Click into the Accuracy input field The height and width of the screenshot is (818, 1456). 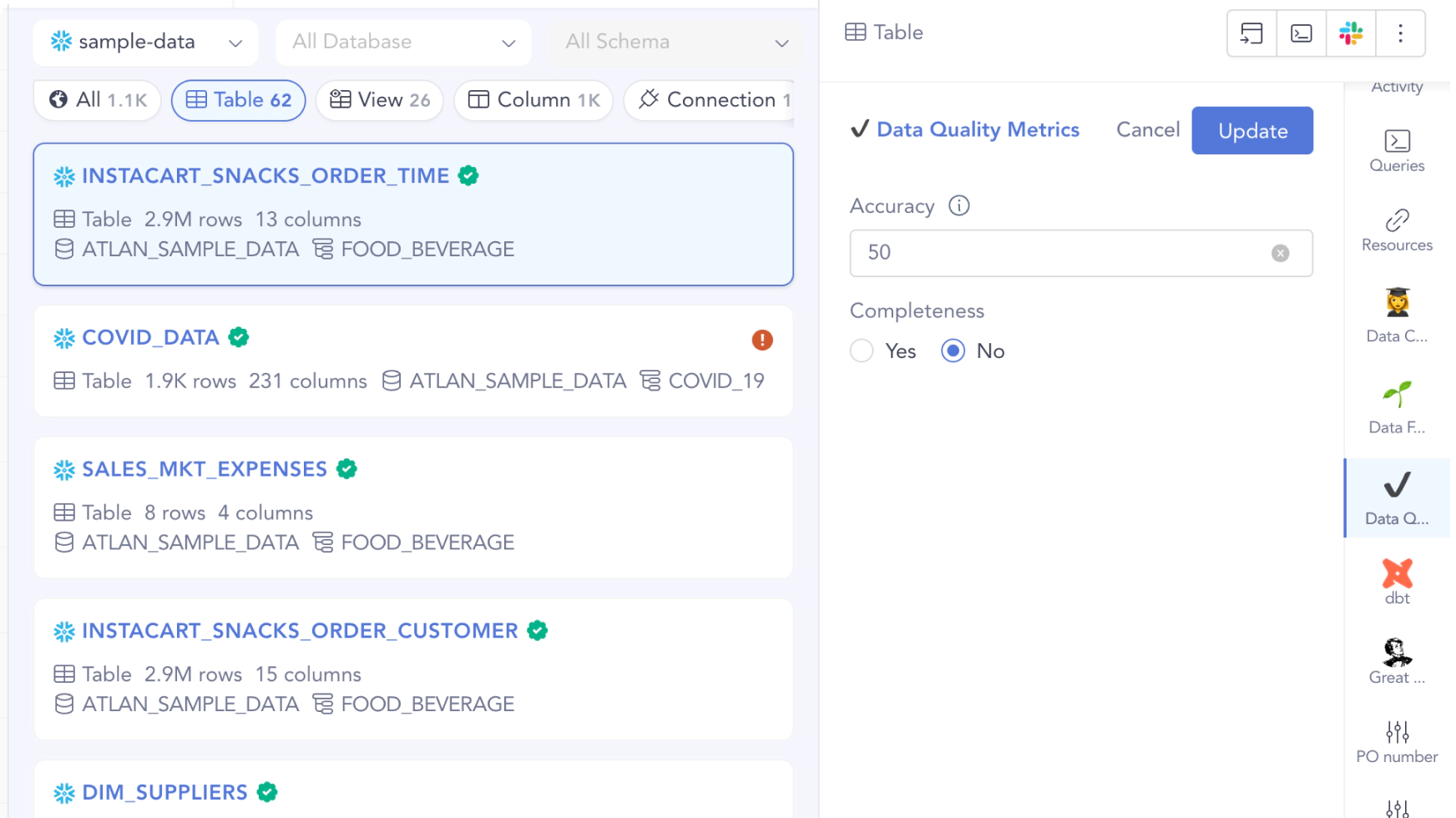[1081, 253]
